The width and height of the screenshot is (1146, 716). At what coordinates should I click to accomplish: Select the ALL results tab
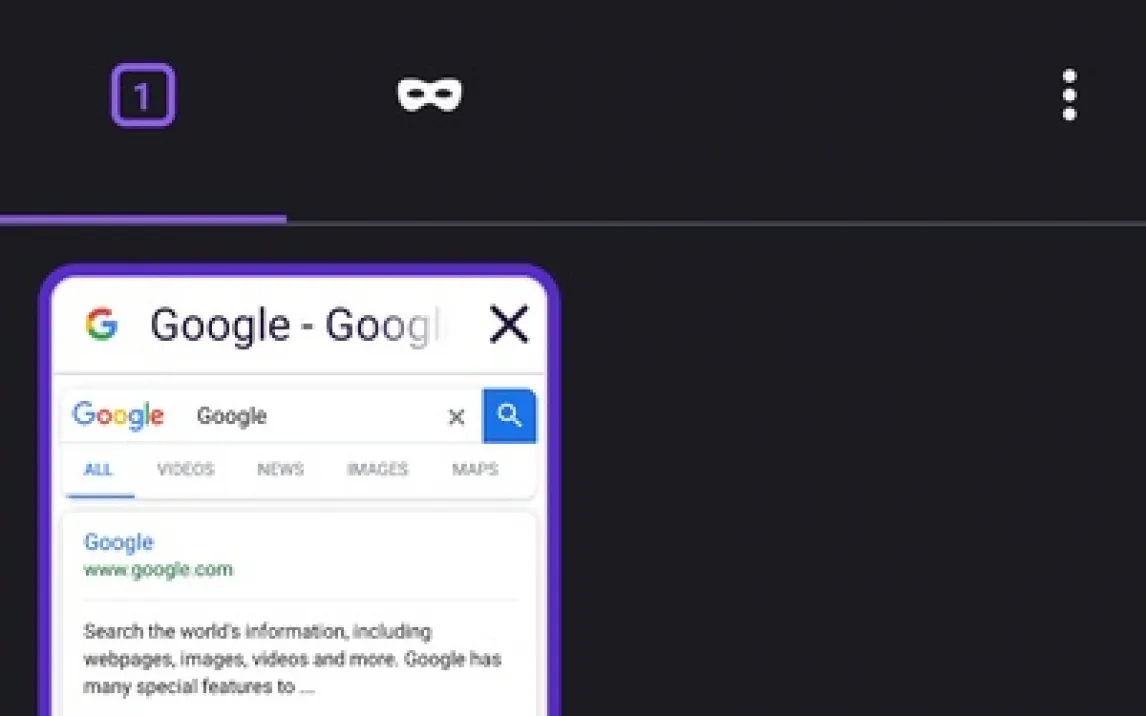coord(99,470)
